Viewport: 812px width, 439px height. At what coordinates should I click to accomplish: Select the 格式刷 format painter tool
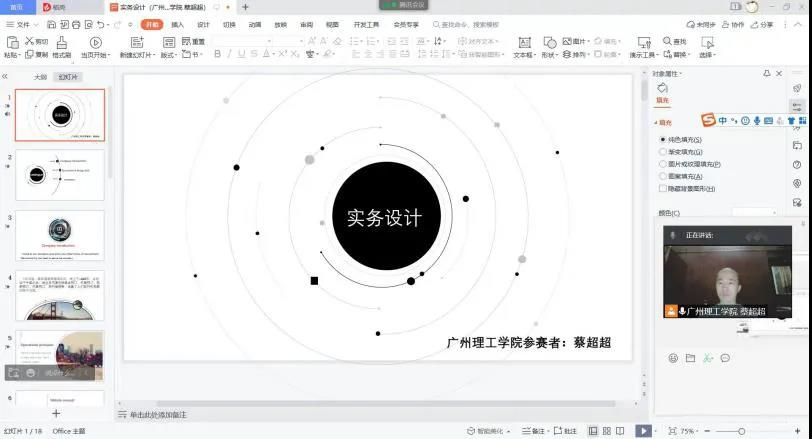tap(61, 42)
